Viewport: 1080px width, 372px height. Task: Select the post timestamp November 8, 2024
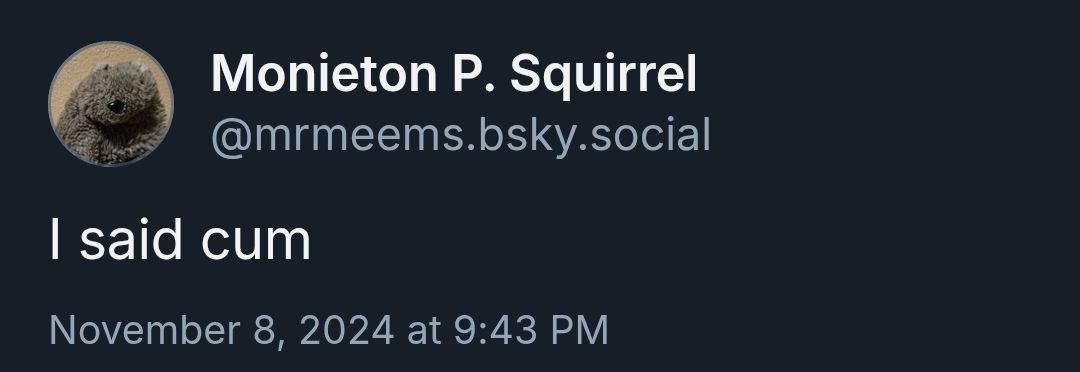pyautogui.click(x=329, y=330)
